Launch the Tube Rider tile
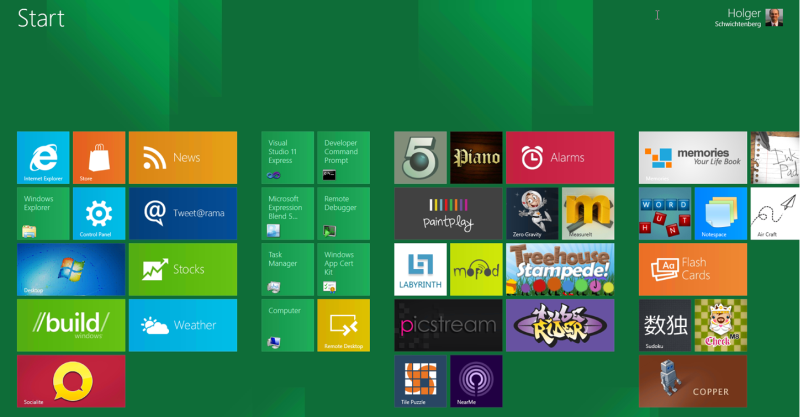The height and width of the screenshot is (417, 800). click(x=560, y=325)
